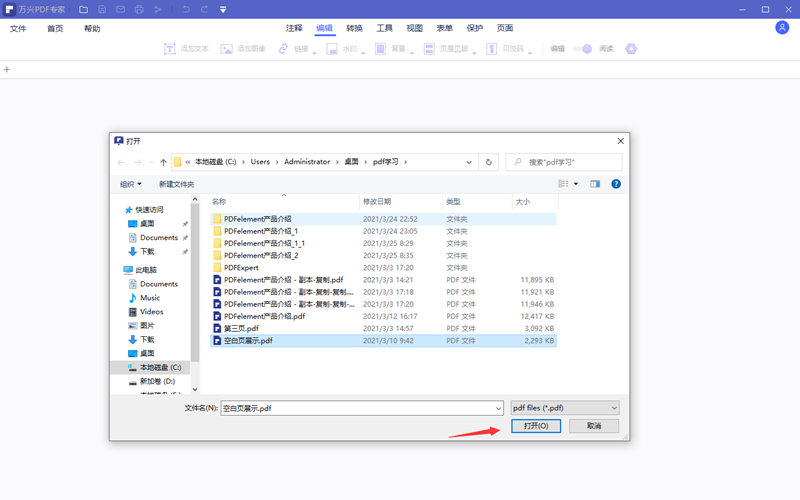
Task: Open the 文件 file menu
Action: coord(18,29)
